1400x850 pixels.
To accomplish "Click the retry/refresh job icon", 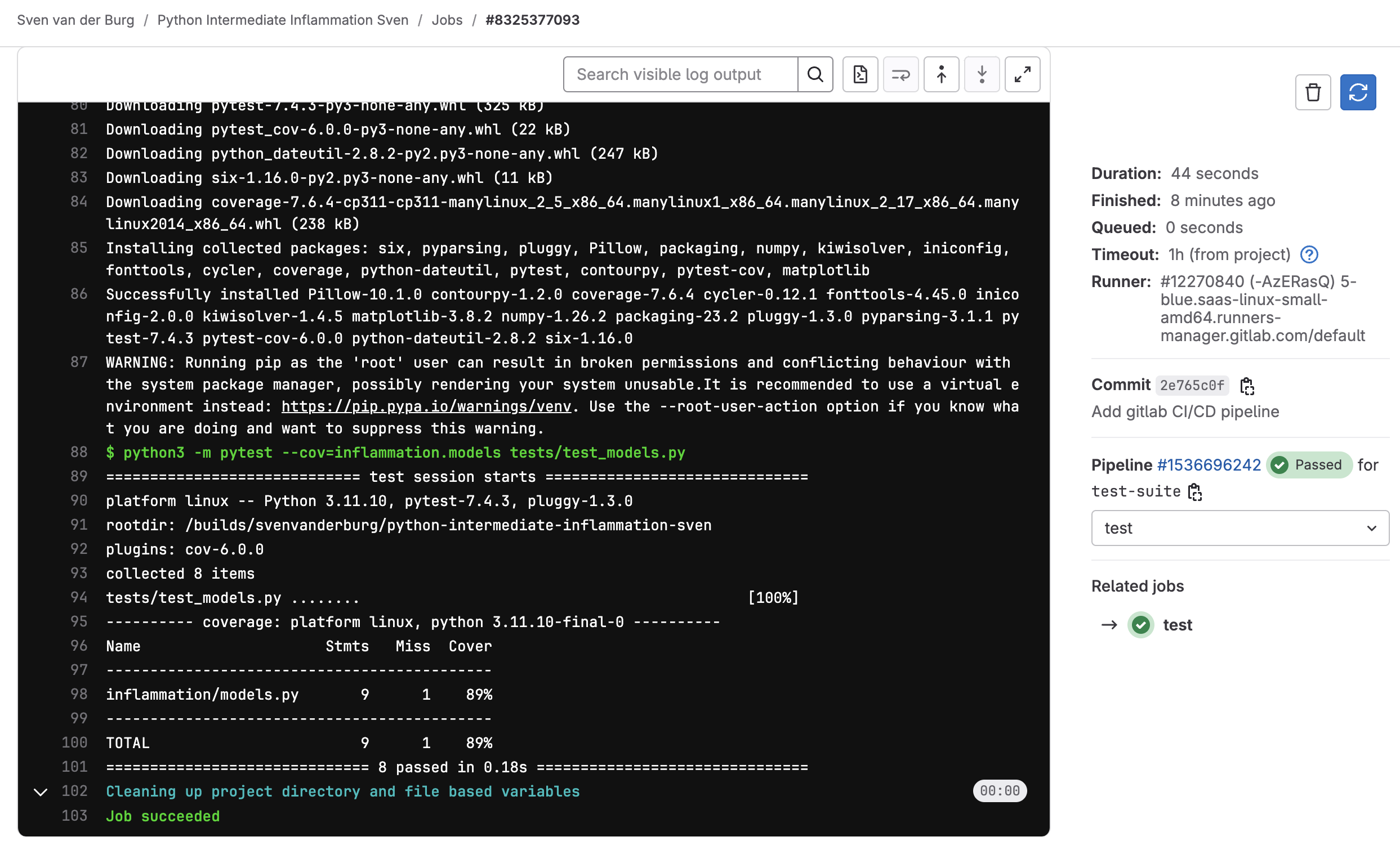I will coord(1358,92).
